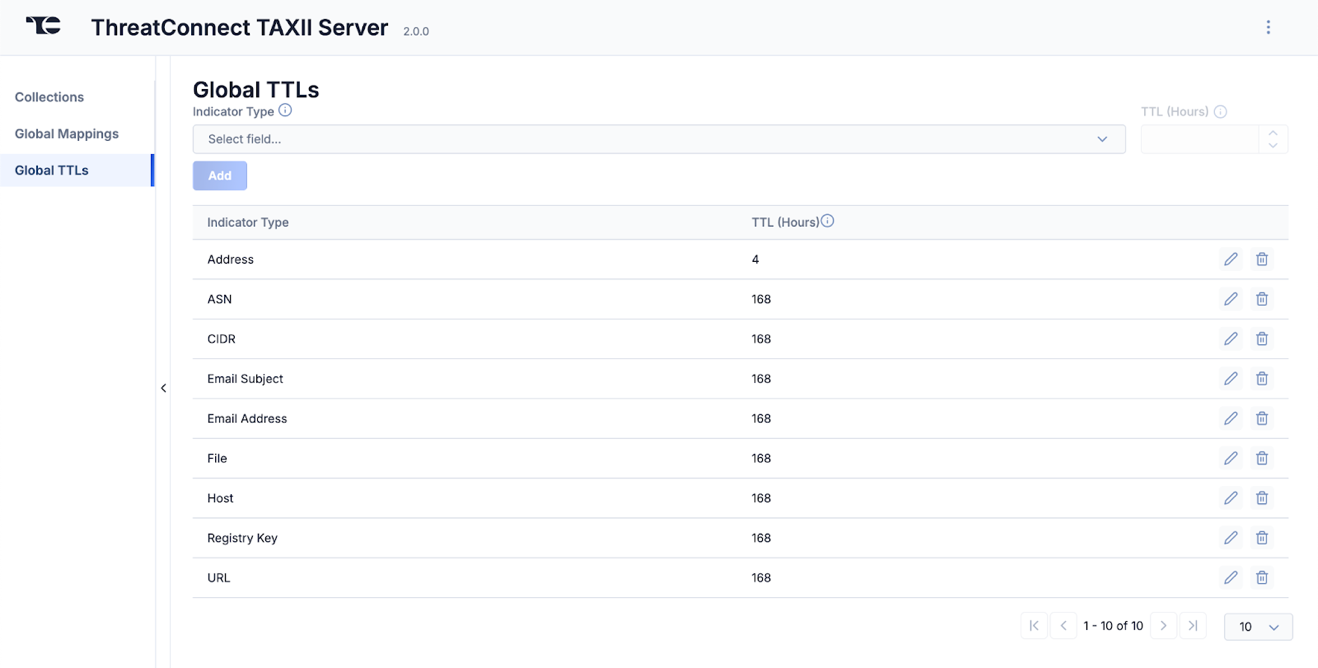The image size is (1318, 668).
Task: Open the overflow menu at top right
Action: [x=1268, y=26]
